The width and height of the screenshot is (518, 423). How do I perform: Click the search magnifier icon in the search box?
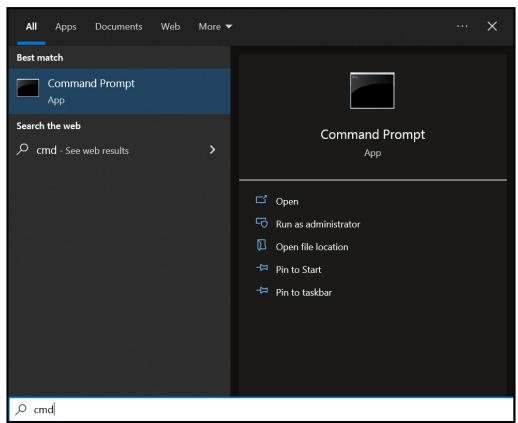click(21, 409)
